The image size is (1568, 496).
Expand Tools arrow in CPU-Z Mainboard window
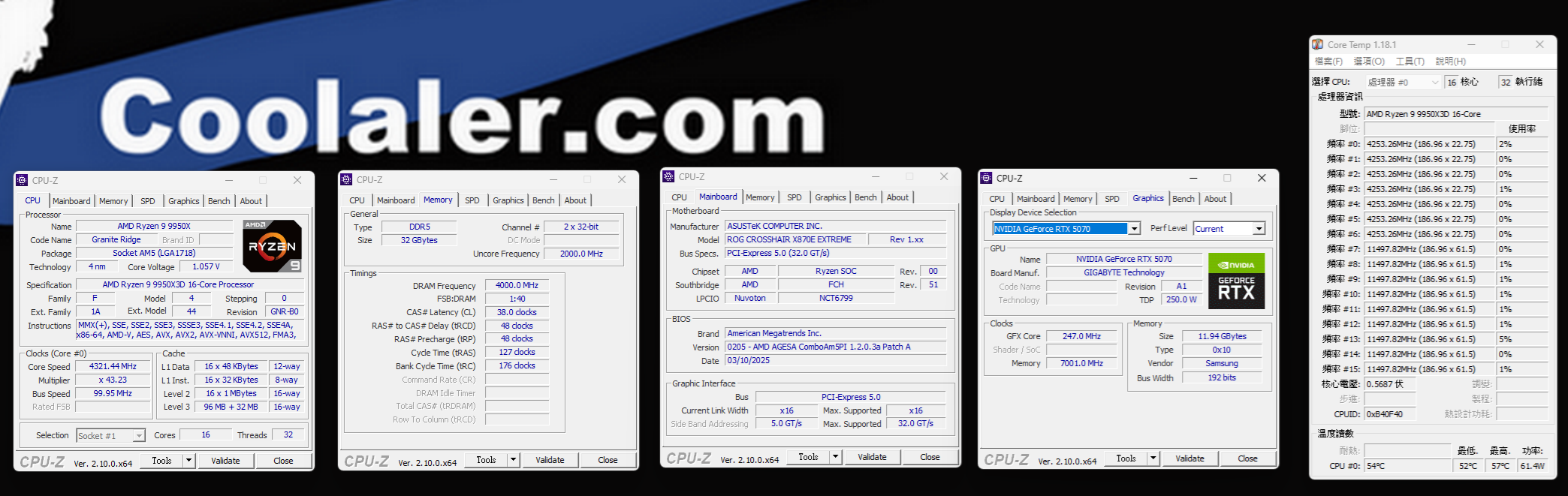(x=835, y=457)
